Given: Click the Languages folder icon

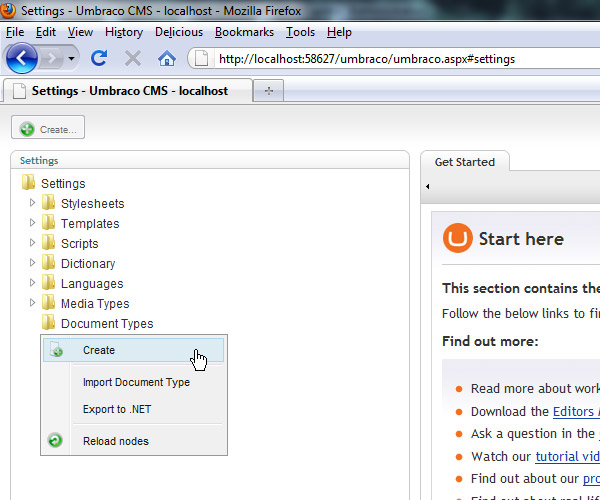Looking at the screenshot, I should point(49,282).
